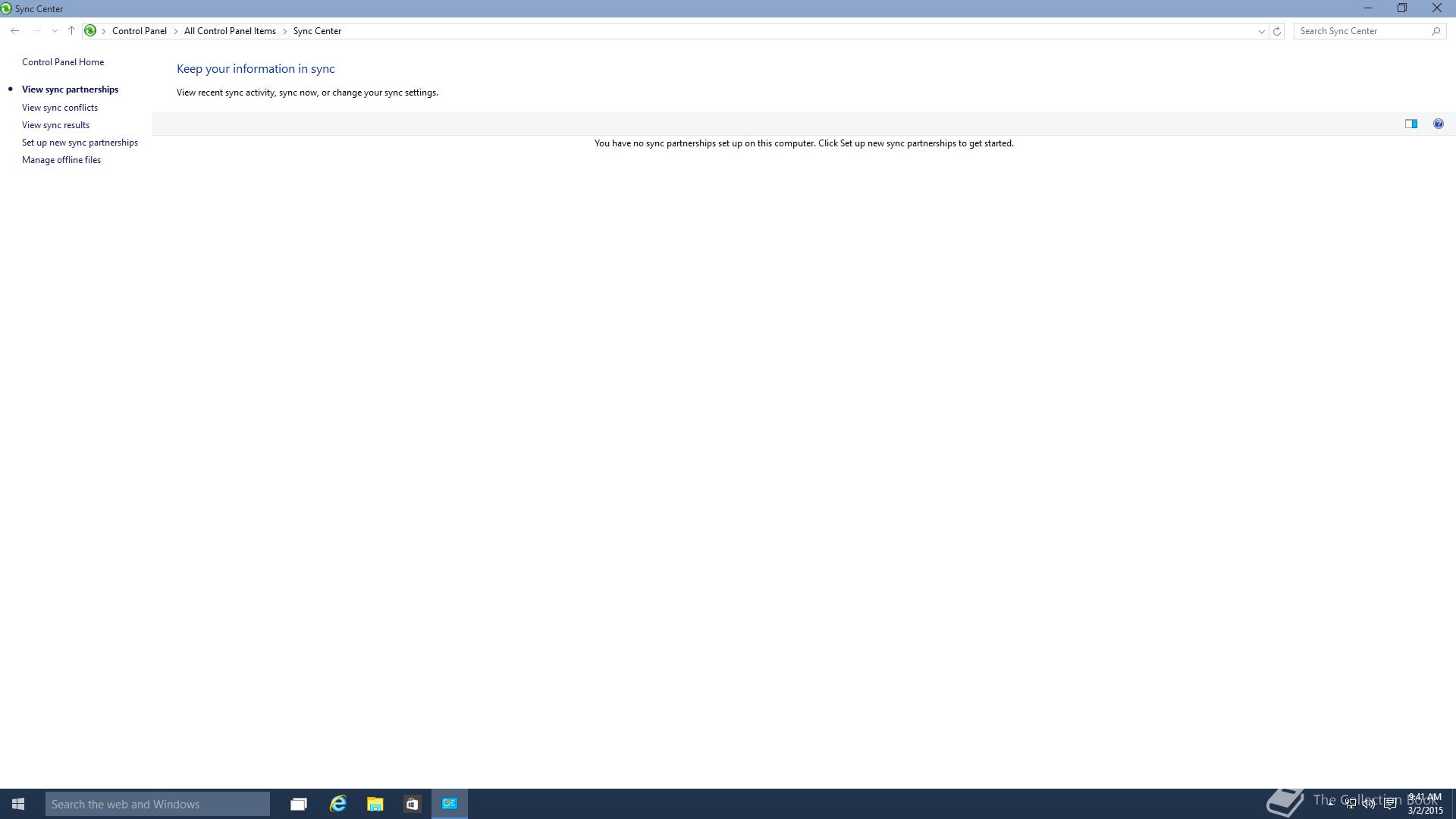
Task: Click the All Control Panel Items breadcrumb
Action: coord(230,31)
